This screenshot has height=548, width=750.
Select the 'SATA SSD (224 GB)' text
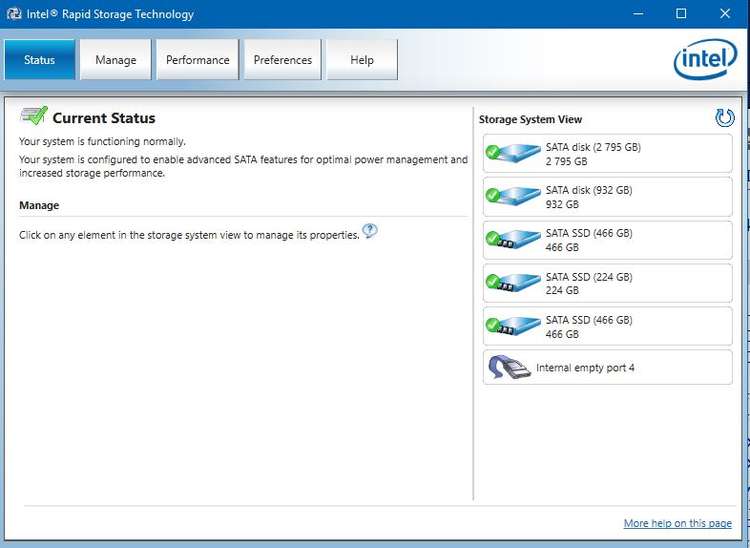click(x=589, y=276)
